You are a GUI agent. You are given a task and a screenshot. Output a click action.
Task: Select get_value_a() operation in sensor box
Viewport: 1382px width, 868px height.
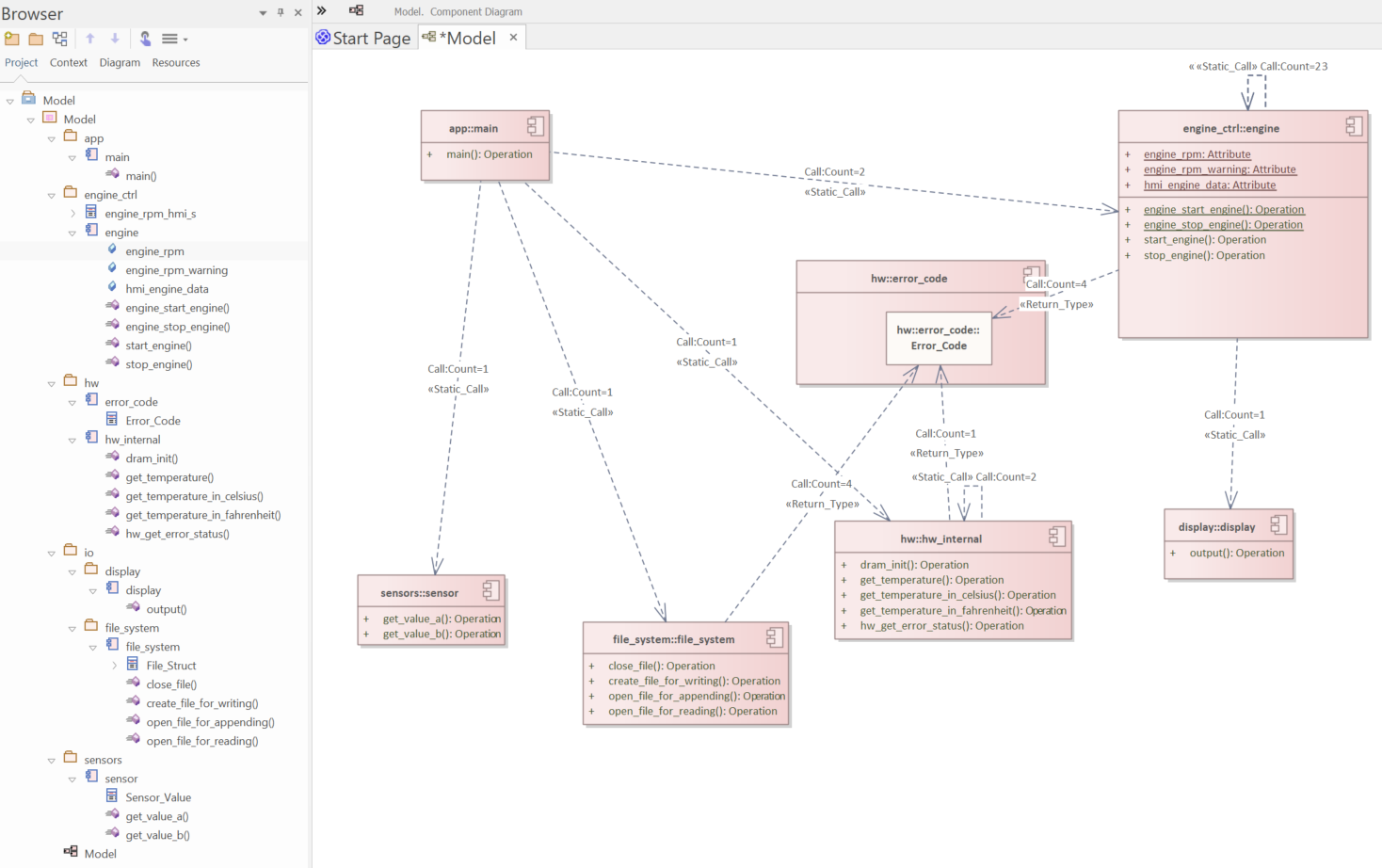tap(442, 619)
